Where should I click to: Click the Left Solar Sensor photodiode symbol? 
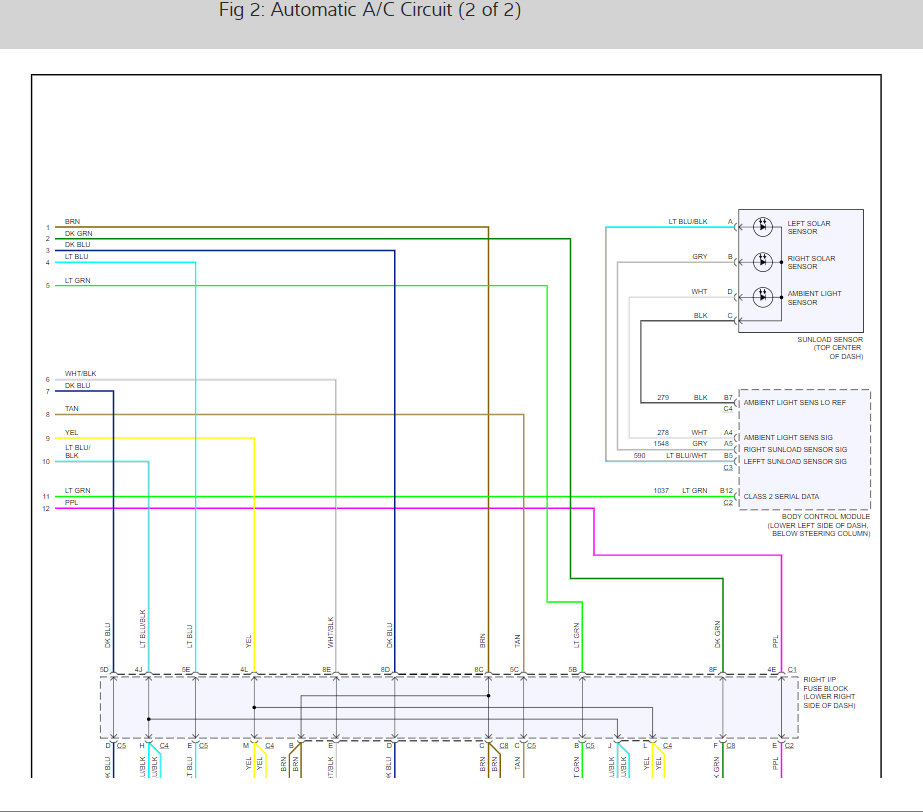763,227
